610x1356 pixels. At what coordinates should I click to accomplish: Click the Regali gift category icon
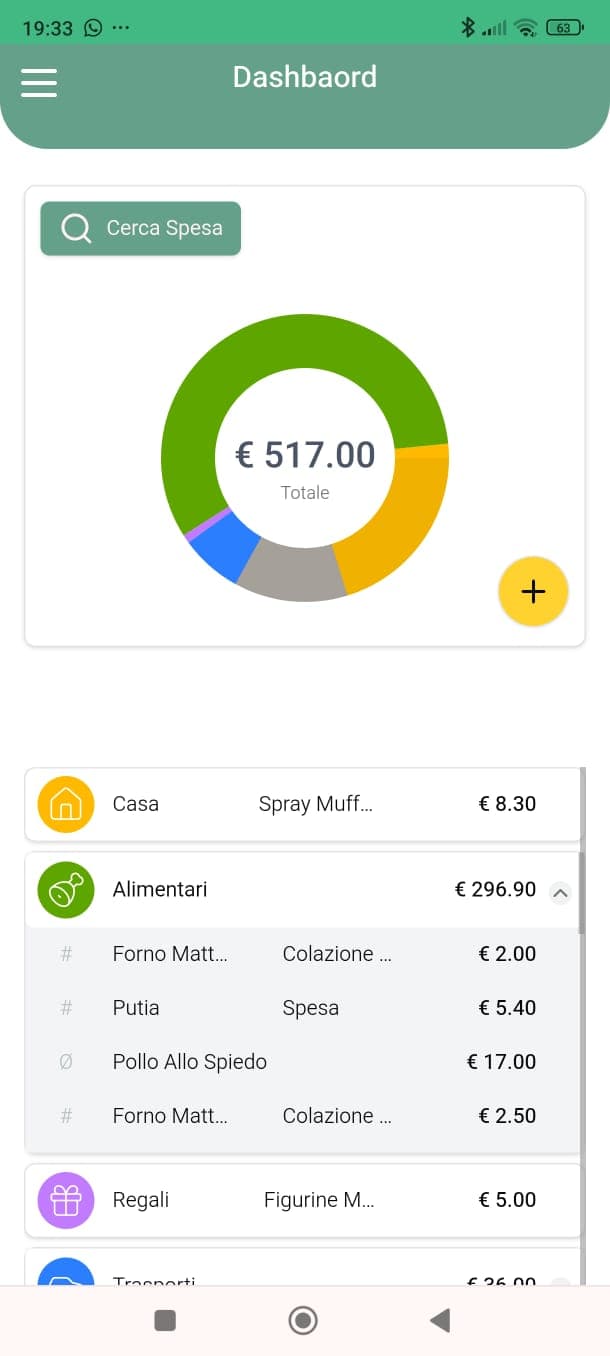[x=66, y=1200]
